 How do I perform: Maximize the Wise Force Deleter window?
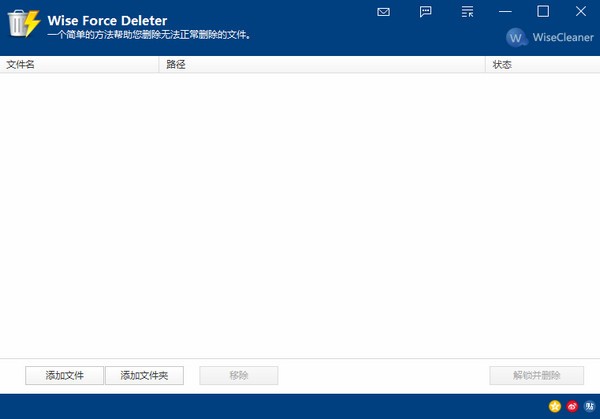(x=543, y=12)
